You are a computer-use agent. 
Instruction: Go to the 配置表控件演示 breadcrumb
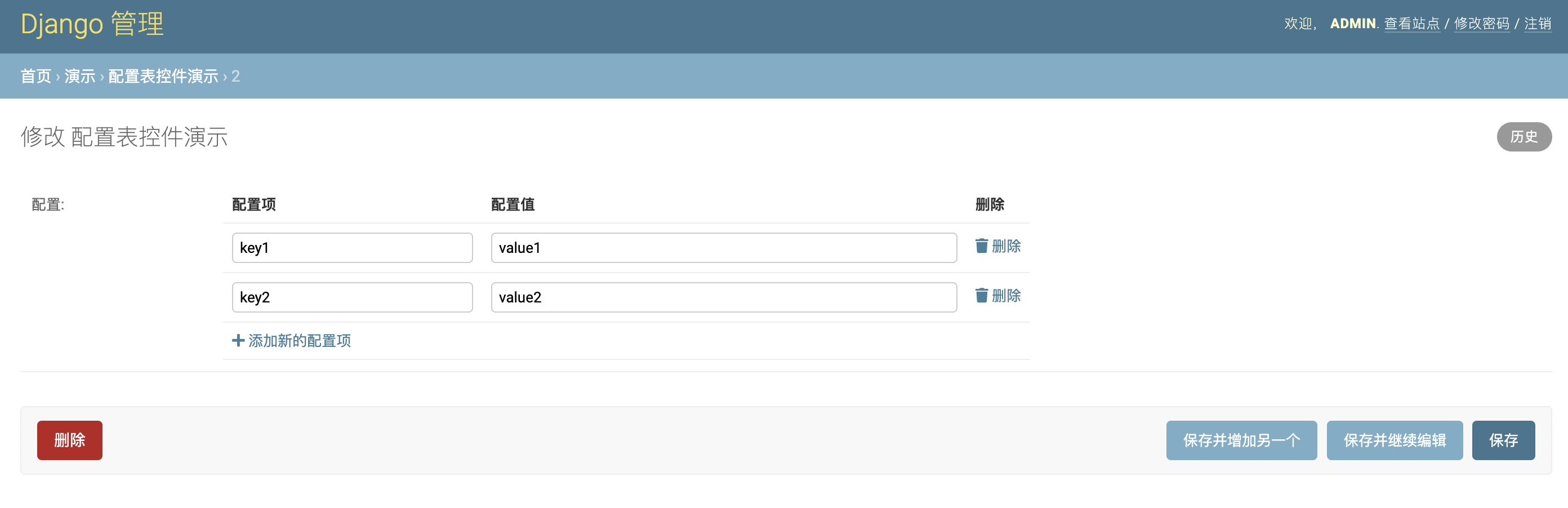(x=163, y=76)
